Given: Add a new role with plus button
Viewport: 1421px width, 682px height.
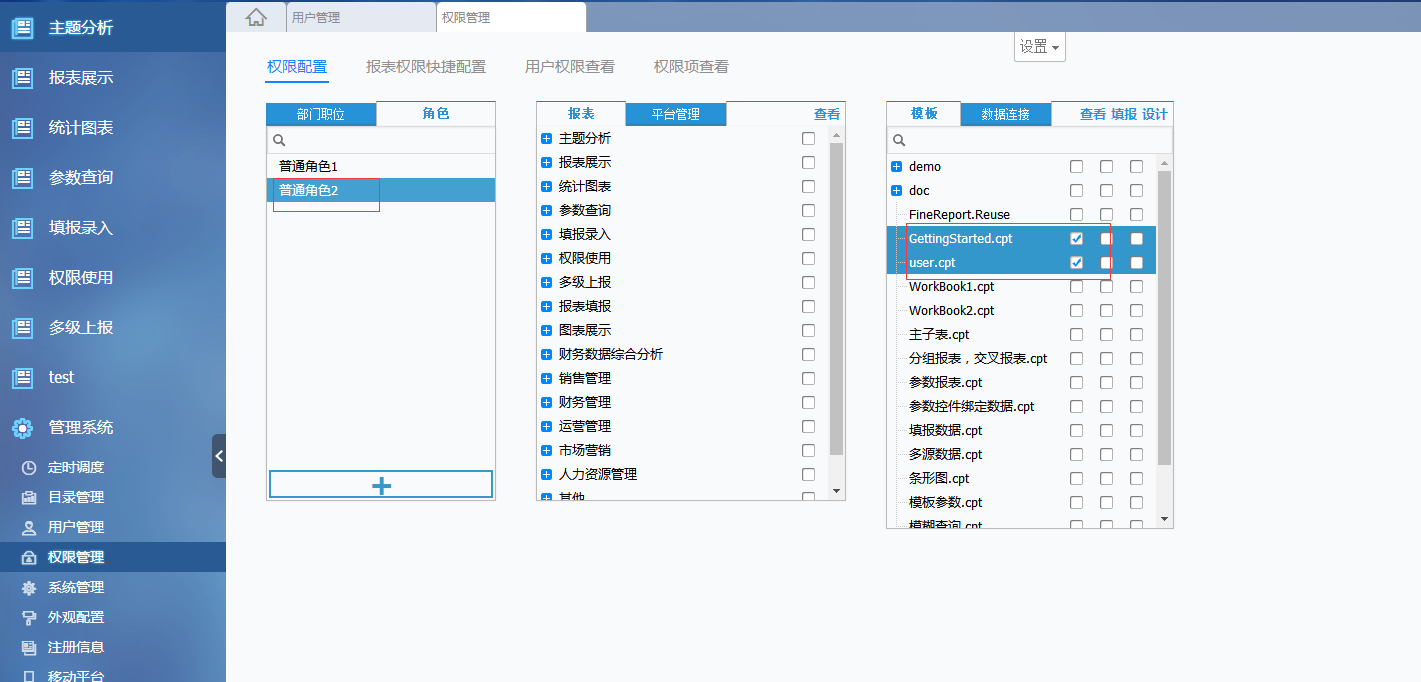Looking at the screenshot, I should pos(381,484).
